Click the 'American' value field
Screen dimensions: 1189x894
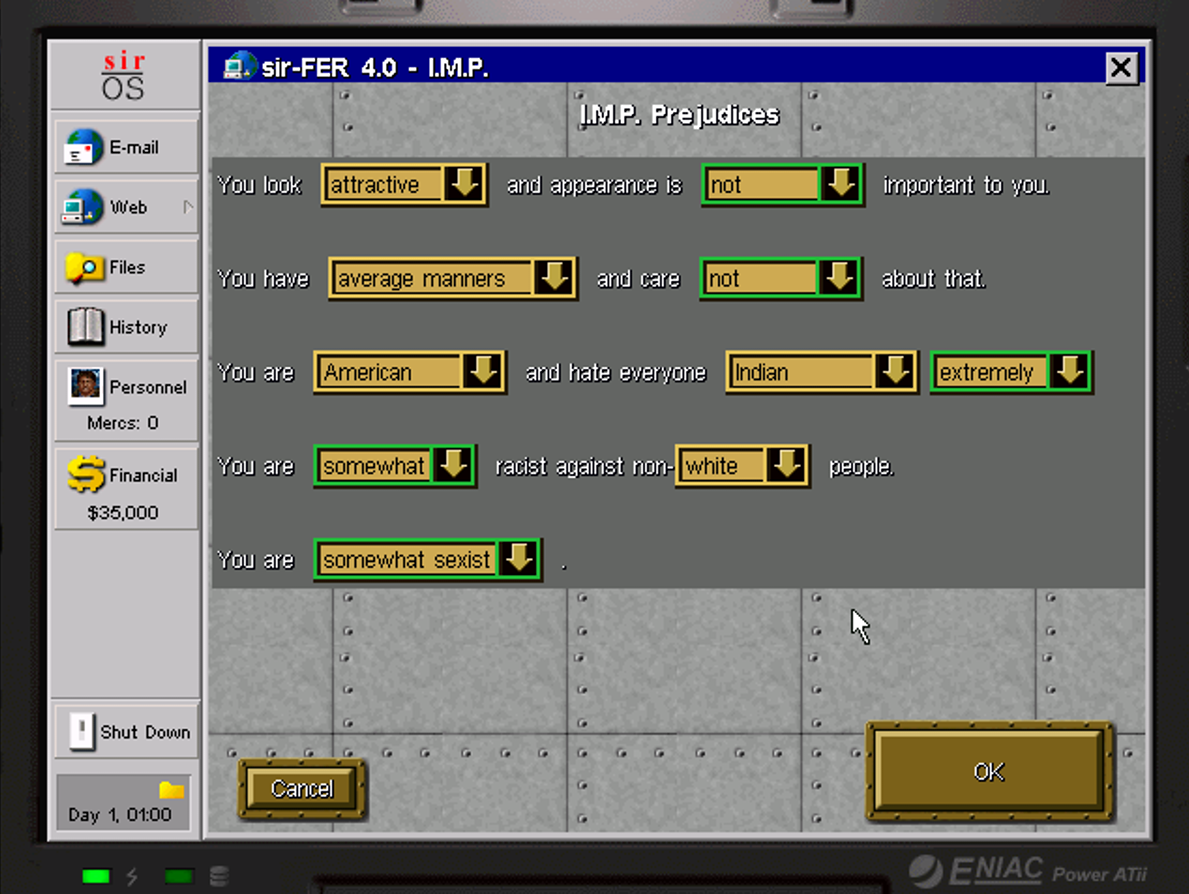[390, 372]
